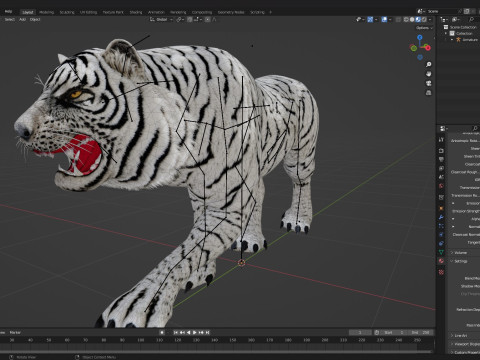Image resolution: width=480 pixels, height=360 pixels.
Task: Jump to the animation end frame
Action: tap(207, 332)
